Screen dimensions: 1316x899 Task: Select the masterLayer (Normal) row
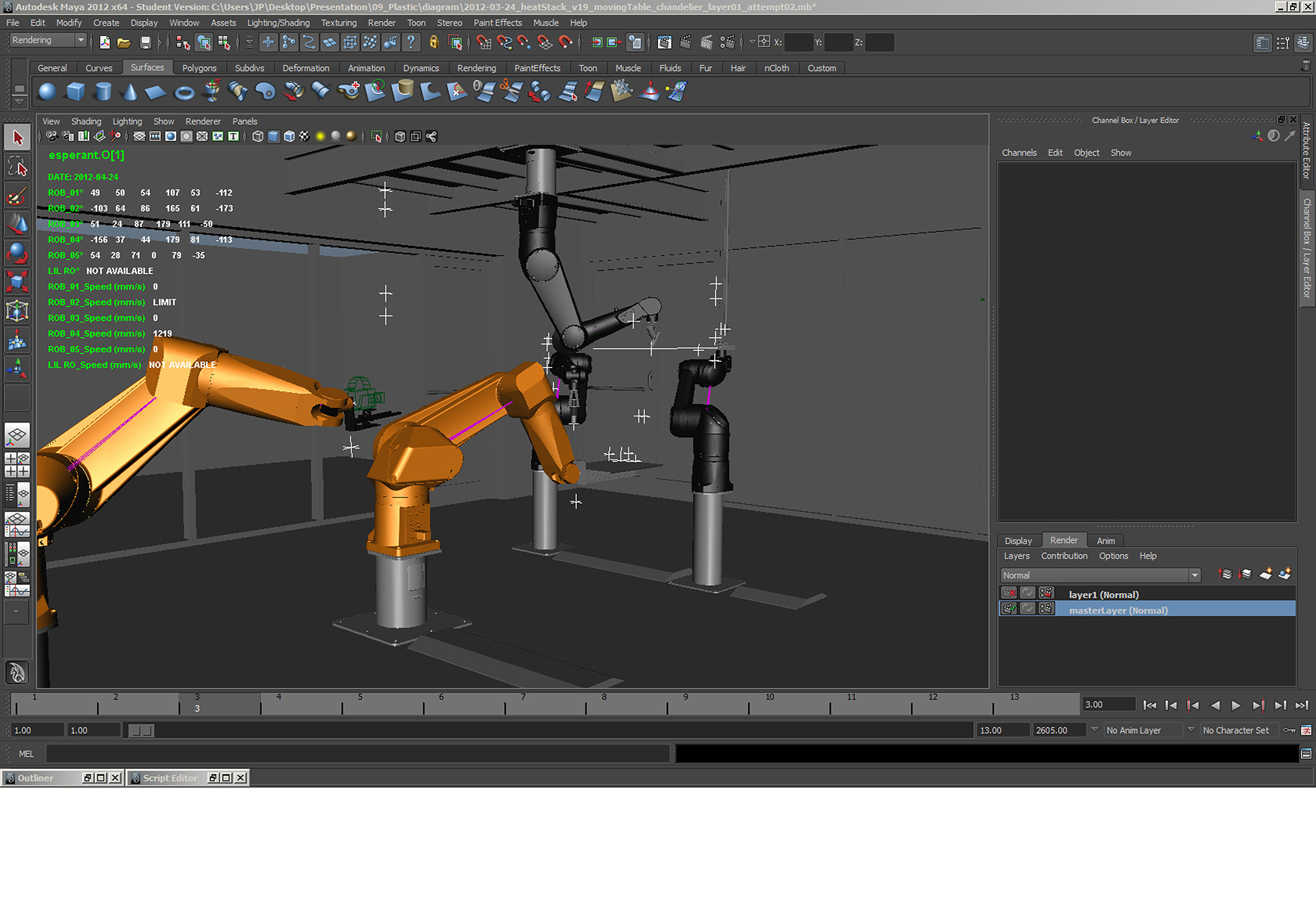tap(1118, 610)
